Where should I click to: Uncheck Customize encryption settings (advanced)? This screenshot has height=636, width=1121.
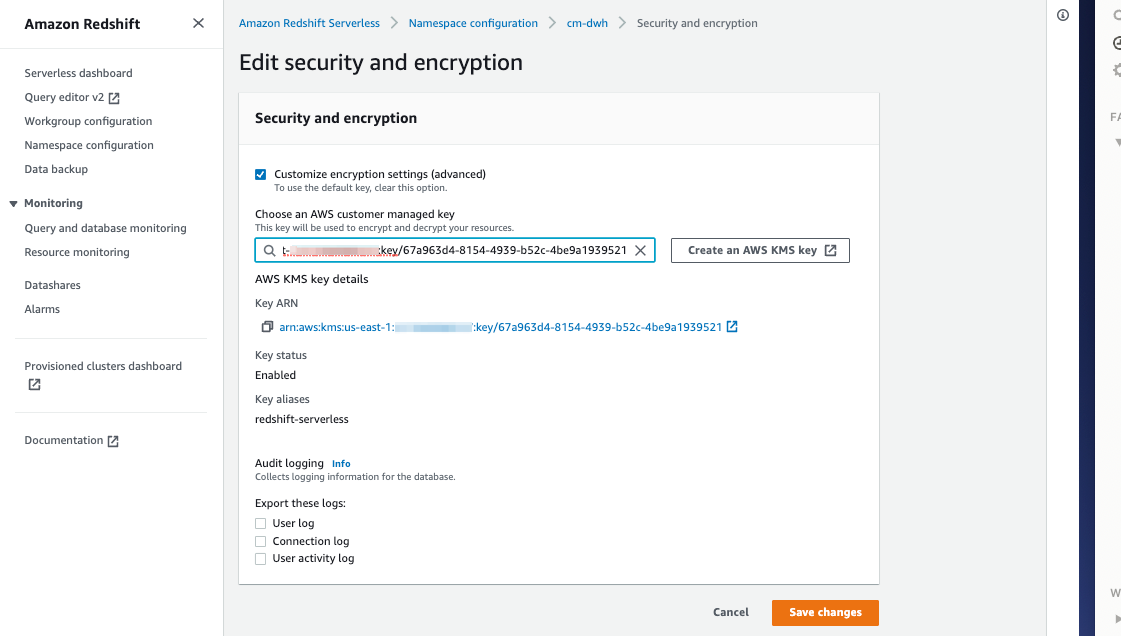pyautogui.click(x=260, y=174)
